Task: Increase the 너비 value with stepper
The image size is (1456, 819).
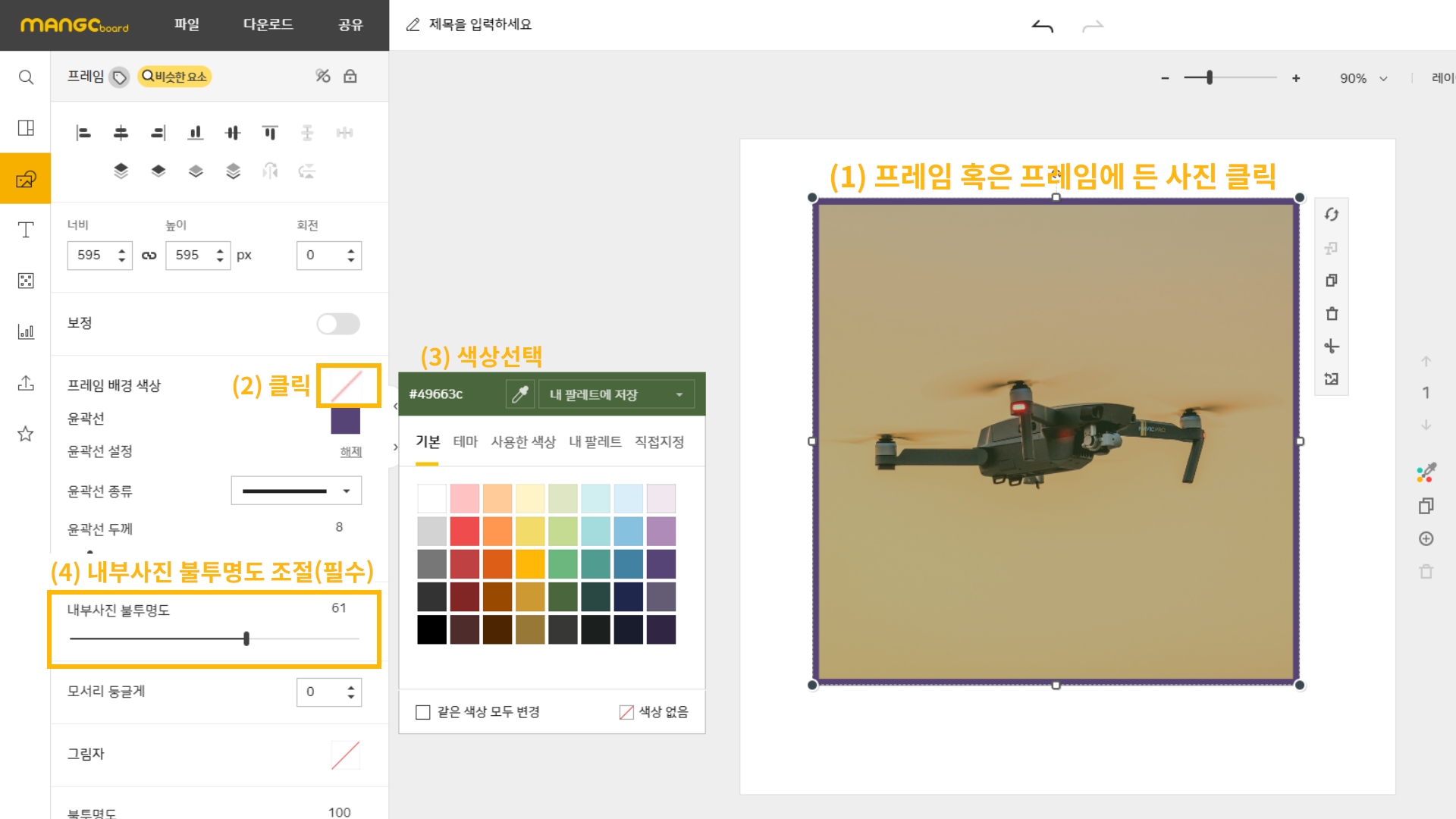Action: [x=122, y=250]
